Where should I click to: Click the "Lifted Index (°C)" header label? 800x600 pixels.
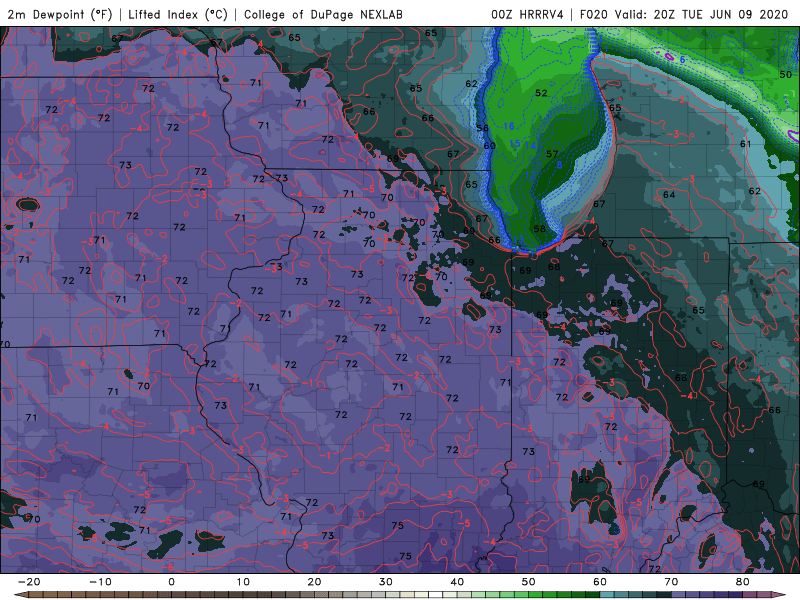(178, 14)
